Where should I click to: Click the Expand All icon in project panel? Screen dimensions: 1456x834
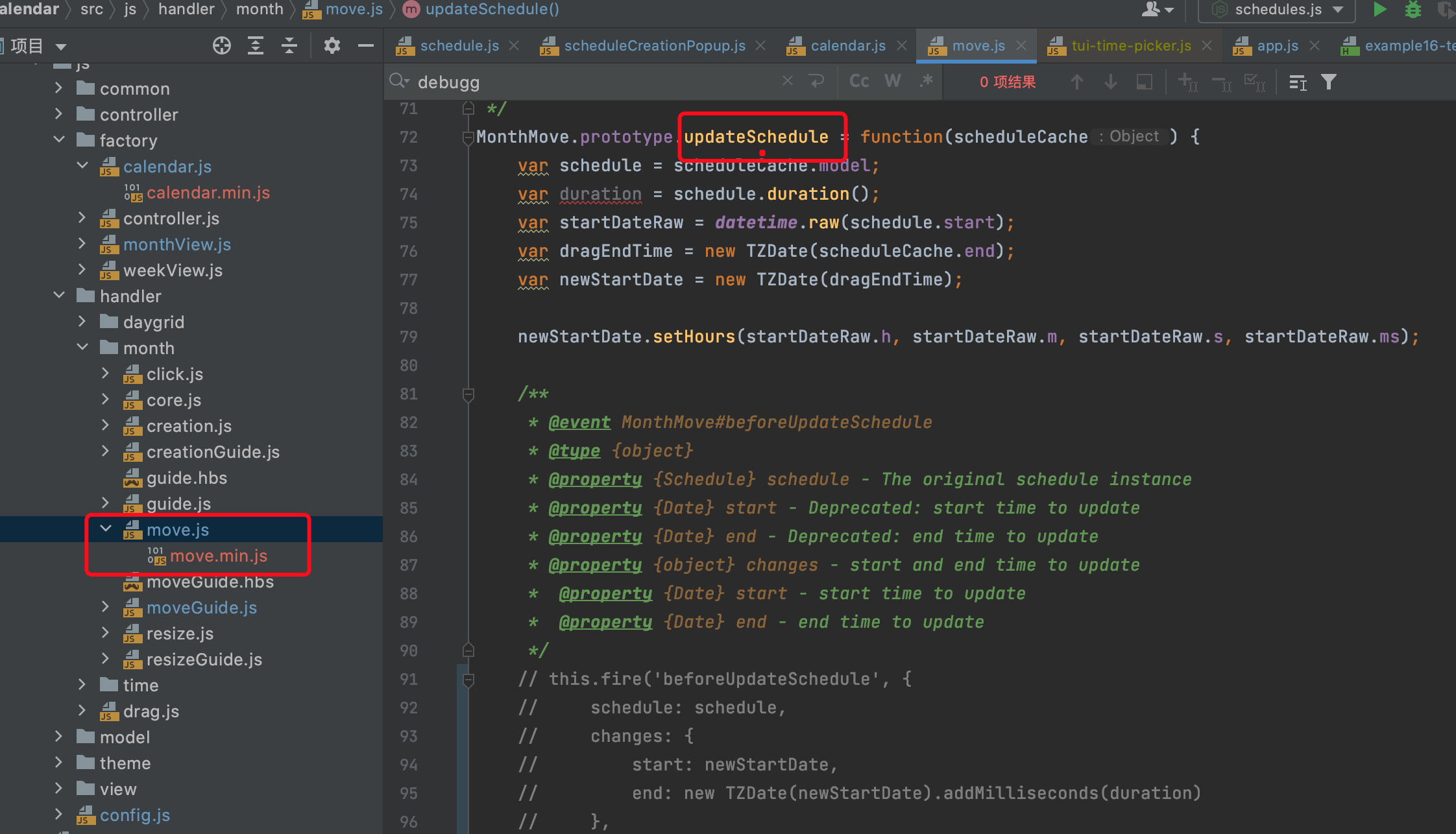point(256,45)
